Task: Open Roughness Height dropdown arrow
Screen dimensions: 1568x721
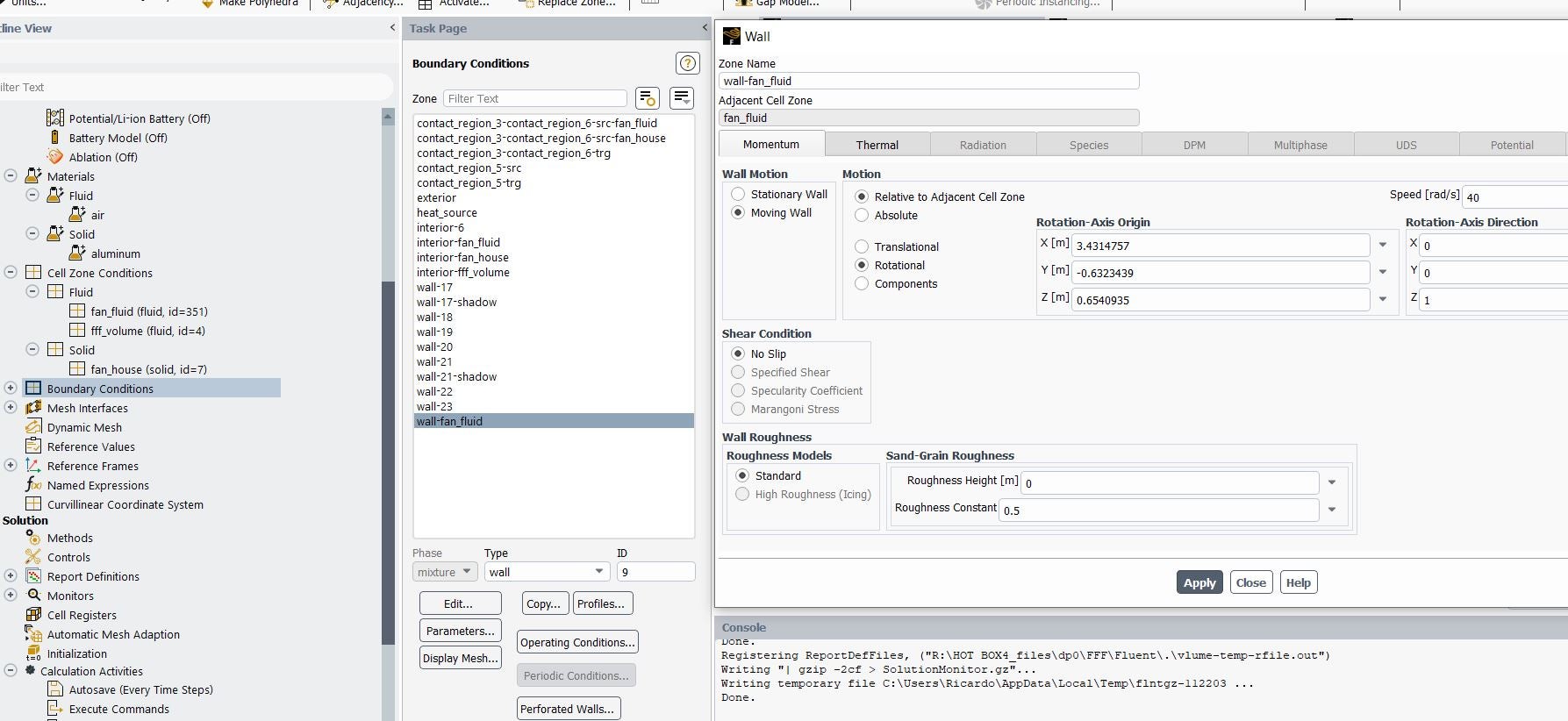Action: 1332,482
